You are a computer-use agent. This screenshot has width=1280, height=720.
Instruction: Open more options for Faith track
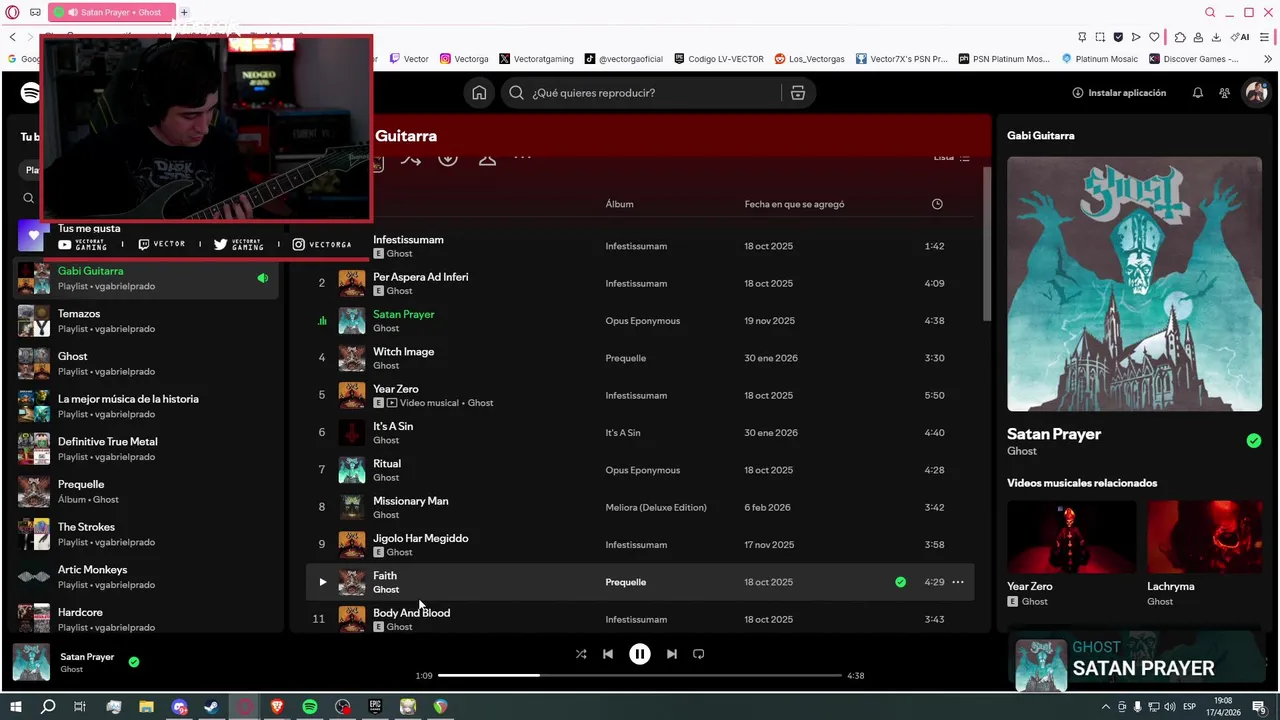coord(958,582)
